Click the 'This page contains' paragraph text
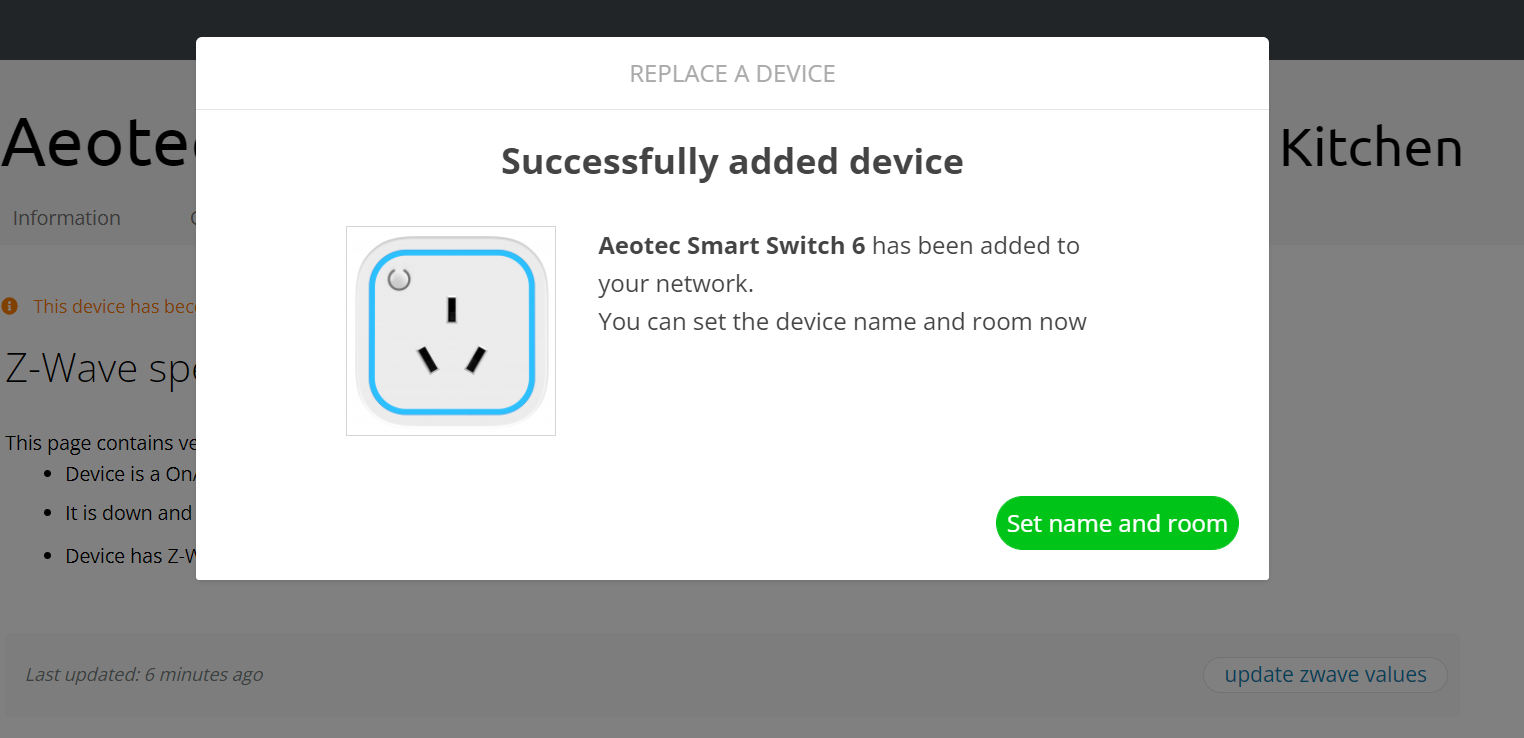Screen dimensions: 1524x738 (100, 443)
